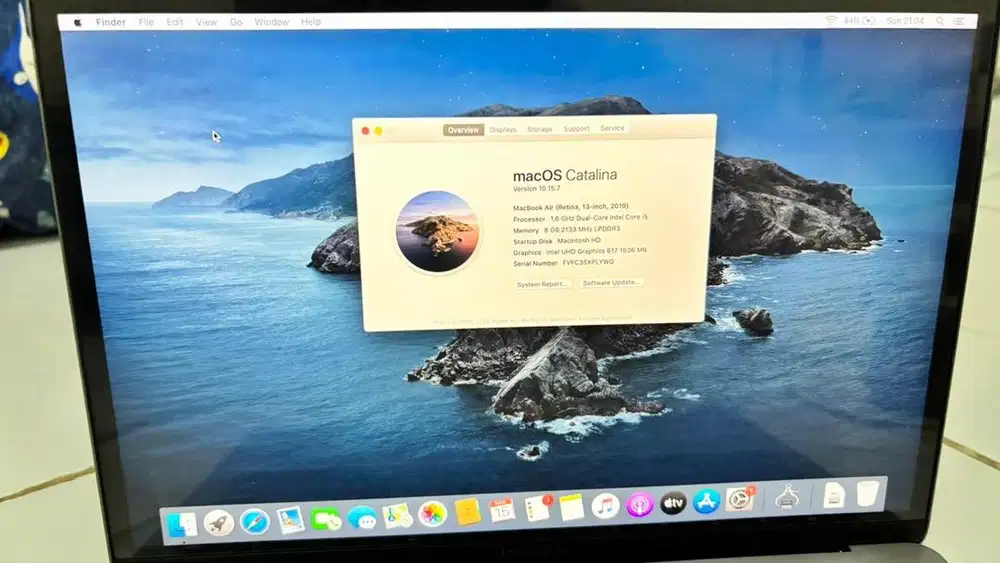Click the macOS Catalina title text

(565, 175)
